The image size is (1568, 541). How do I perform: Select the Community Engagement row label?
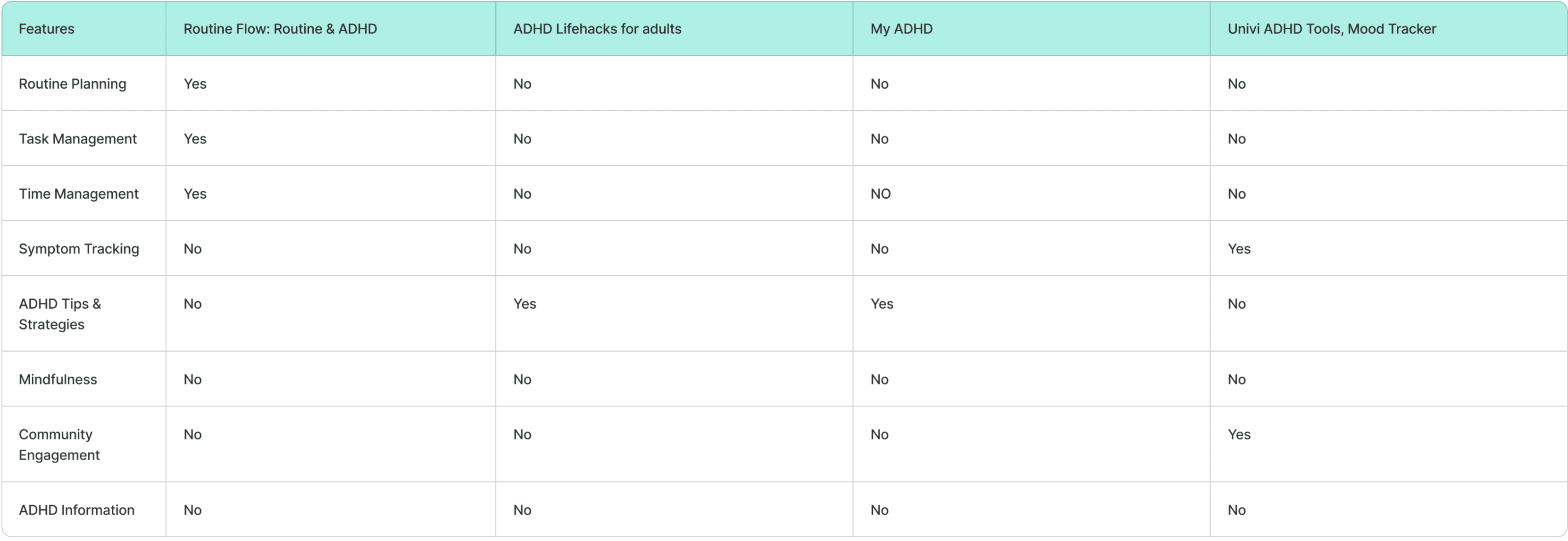click(59, 444)
